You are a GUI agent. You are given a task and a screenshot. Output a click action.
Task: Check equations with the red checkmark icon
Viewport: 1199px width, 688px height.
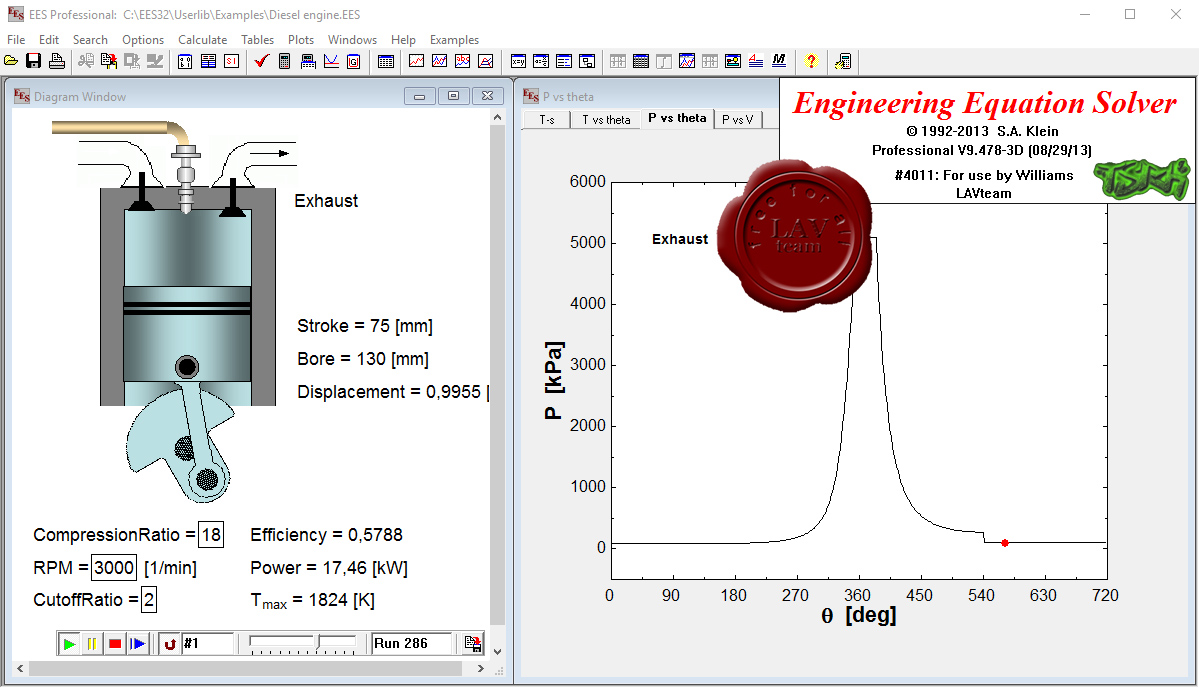[x=262, y=61]
